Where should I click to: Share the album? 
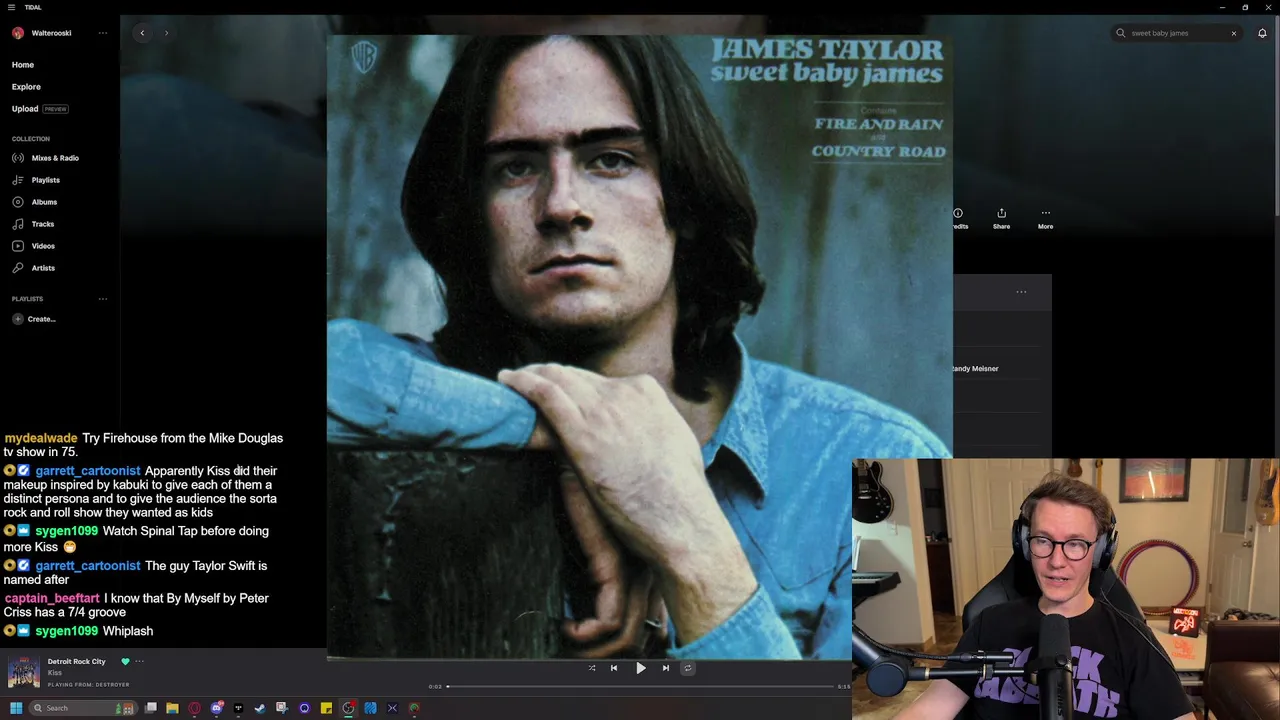click(1001, 218)
